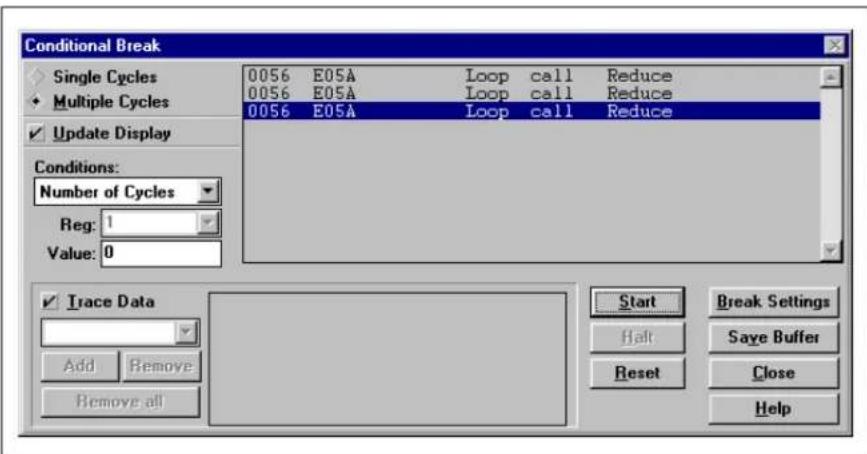Open Help for Conditional Break
Image resolution: width=867 pixels, height=454 pixels.
coord(773,409)
